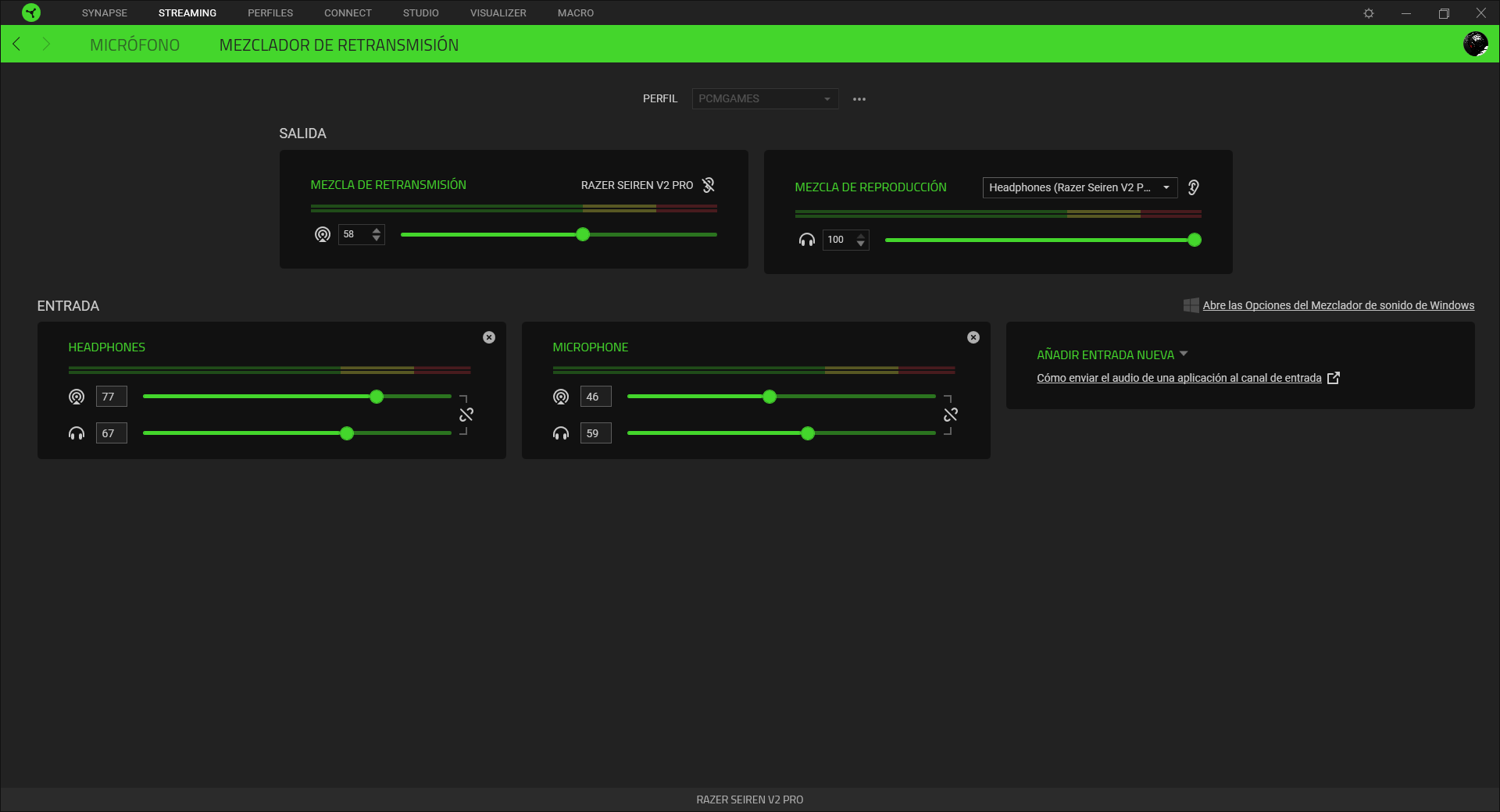Toggle link icon for Microphone sliders
The height and width of the screenshot is (812, 1500).
click(951, 415)
